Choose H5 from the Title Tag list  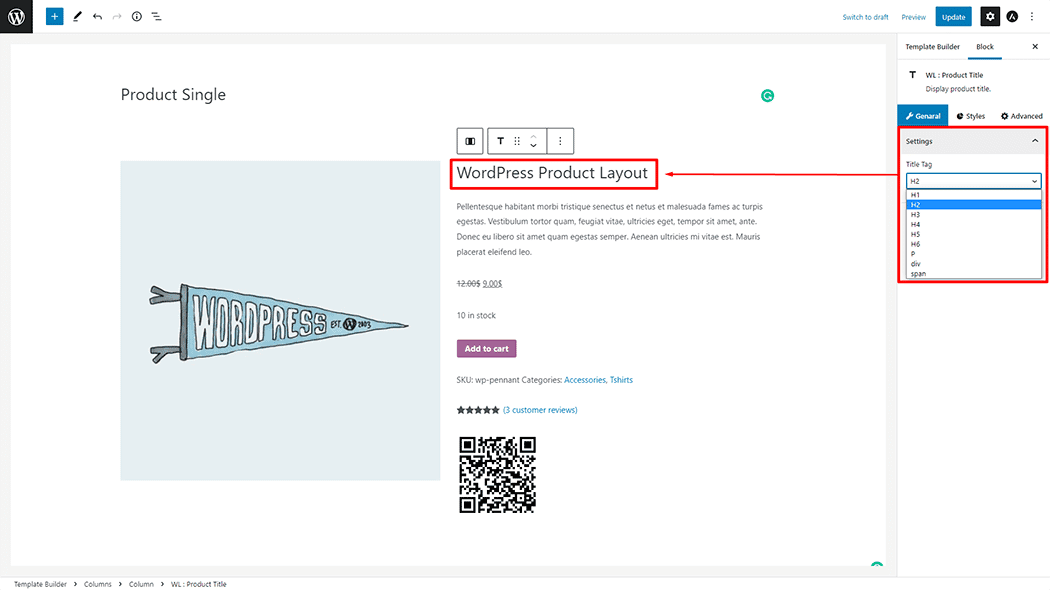pyautogui.click(x=974, y=234)
